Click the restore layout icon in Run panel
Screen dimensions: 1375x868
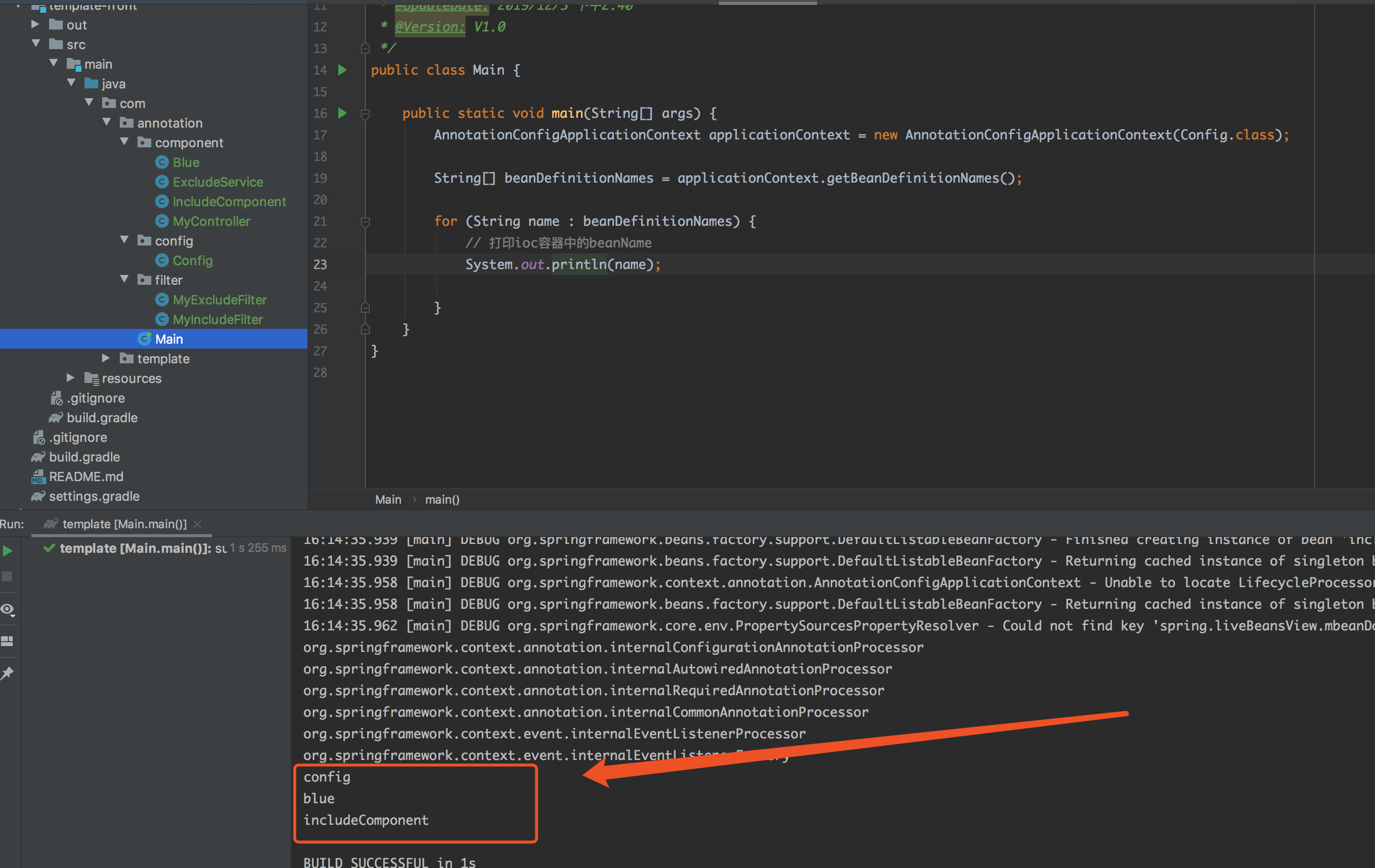(7, 641)
